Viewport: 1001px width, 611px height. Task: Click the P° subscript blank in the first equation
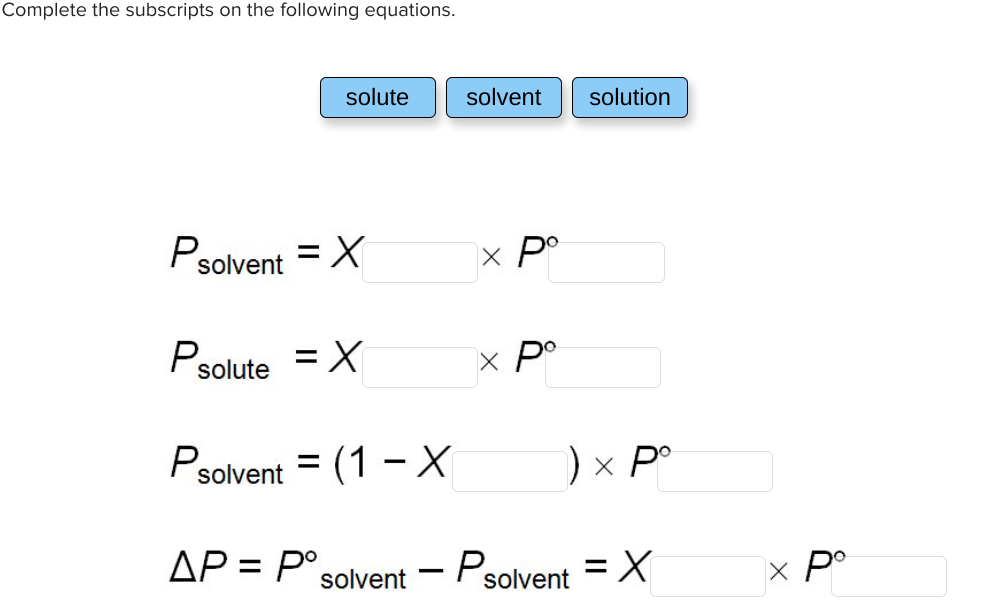coord(607,262)
